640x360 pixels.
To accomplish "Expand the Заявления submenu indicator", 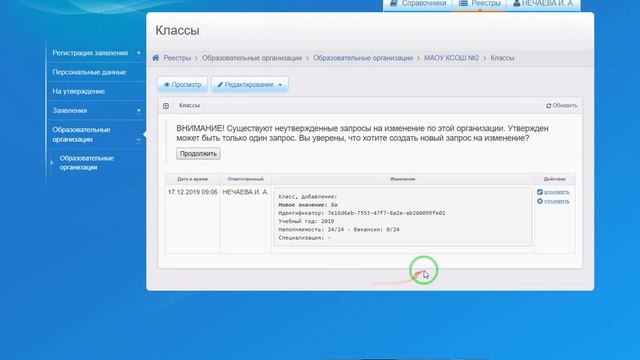I will pos(139,110).
